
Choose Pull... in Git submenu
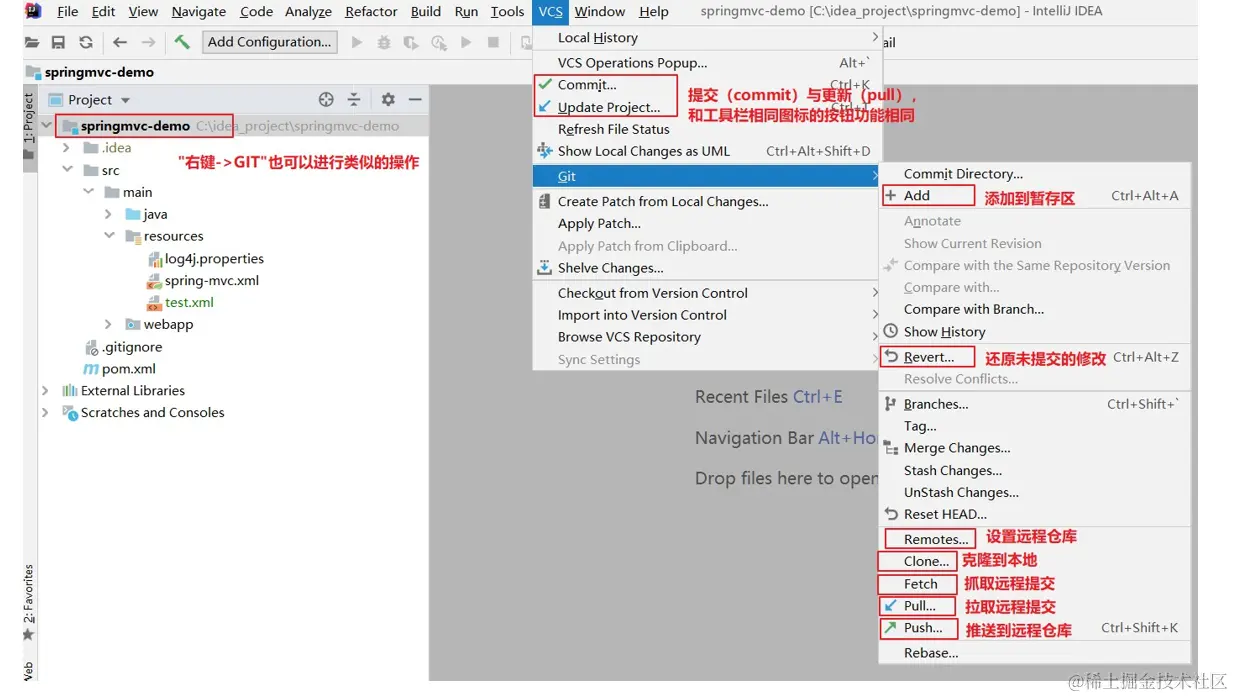coord(1034,606)
